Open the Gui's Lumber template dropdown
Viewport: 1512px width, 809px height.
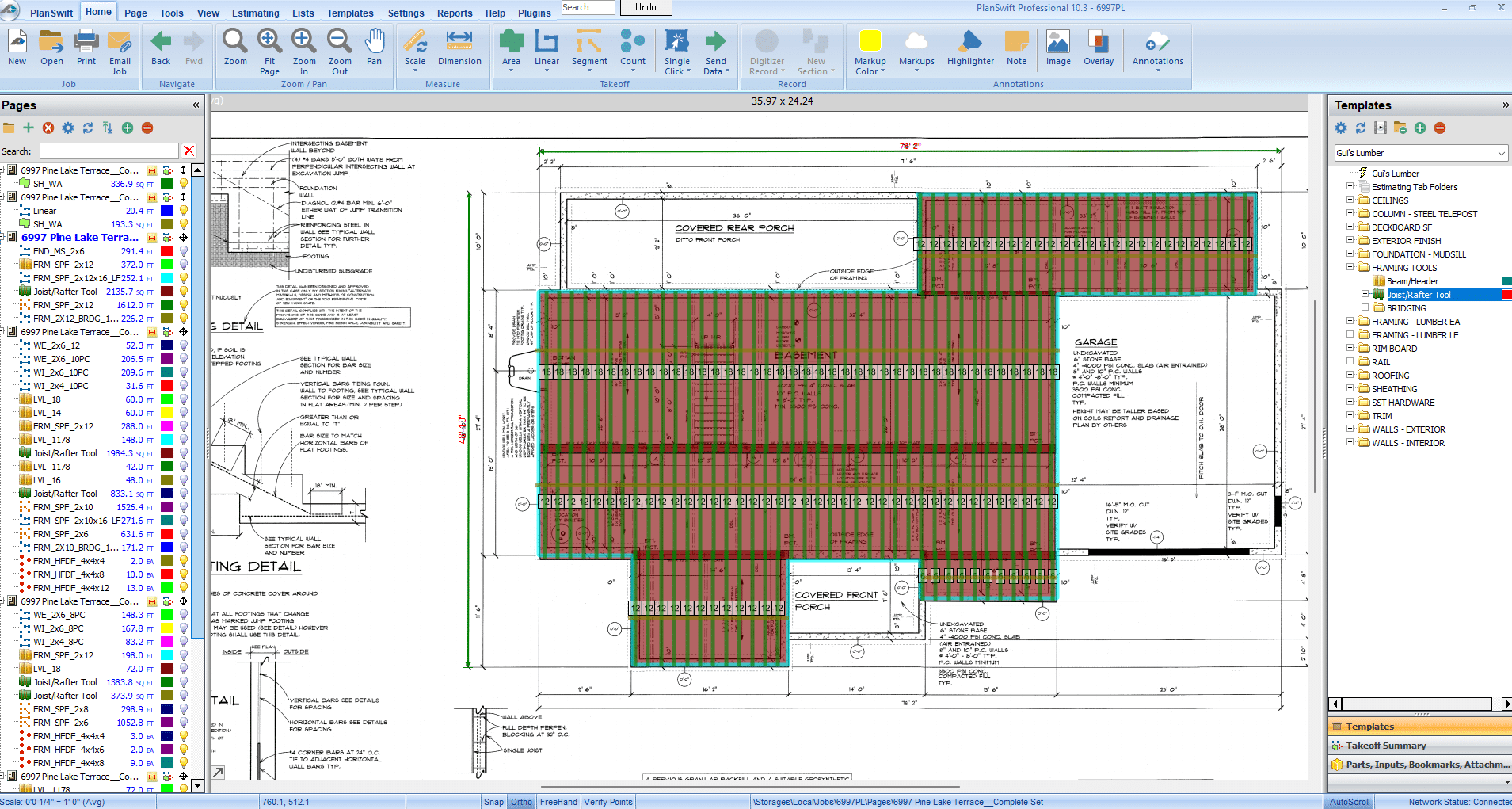[1502, 152]
